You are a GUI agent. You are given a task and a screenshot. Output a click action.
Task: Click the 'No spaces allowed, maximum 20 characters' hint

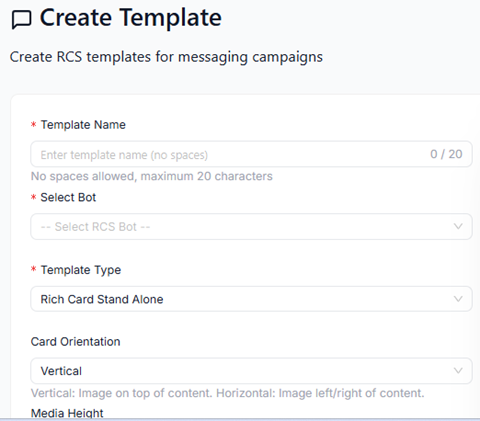click(x=152, y=176)
